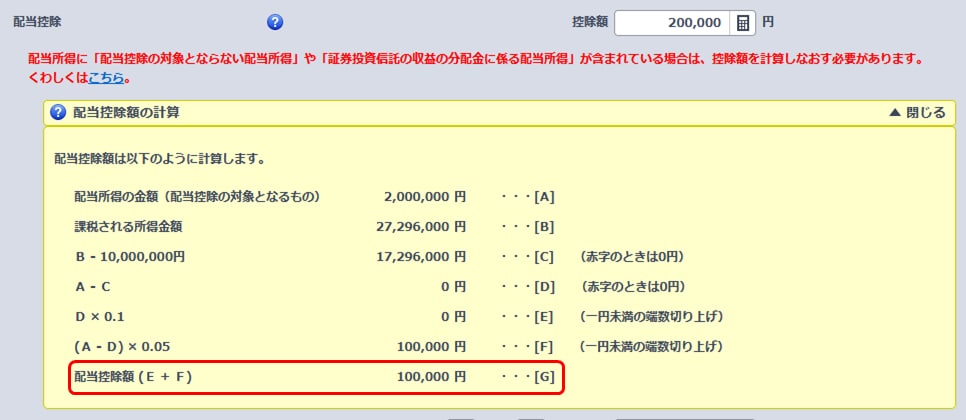Click the 控除額 label text
The height and width of the screenshot is (420, 966).
pyautogui.click(x=587, y=20)
